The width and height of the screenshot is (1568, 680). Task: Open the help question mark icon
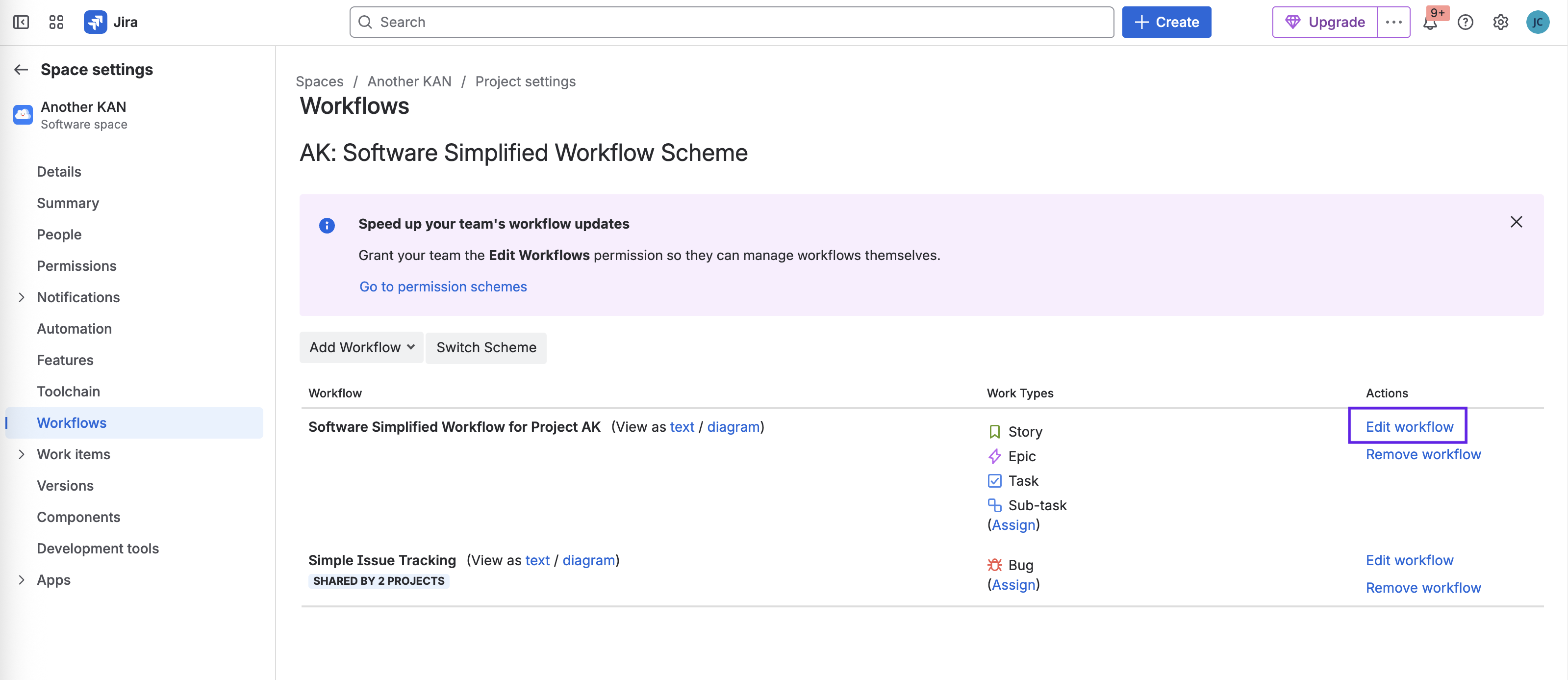coord(1465,23)
